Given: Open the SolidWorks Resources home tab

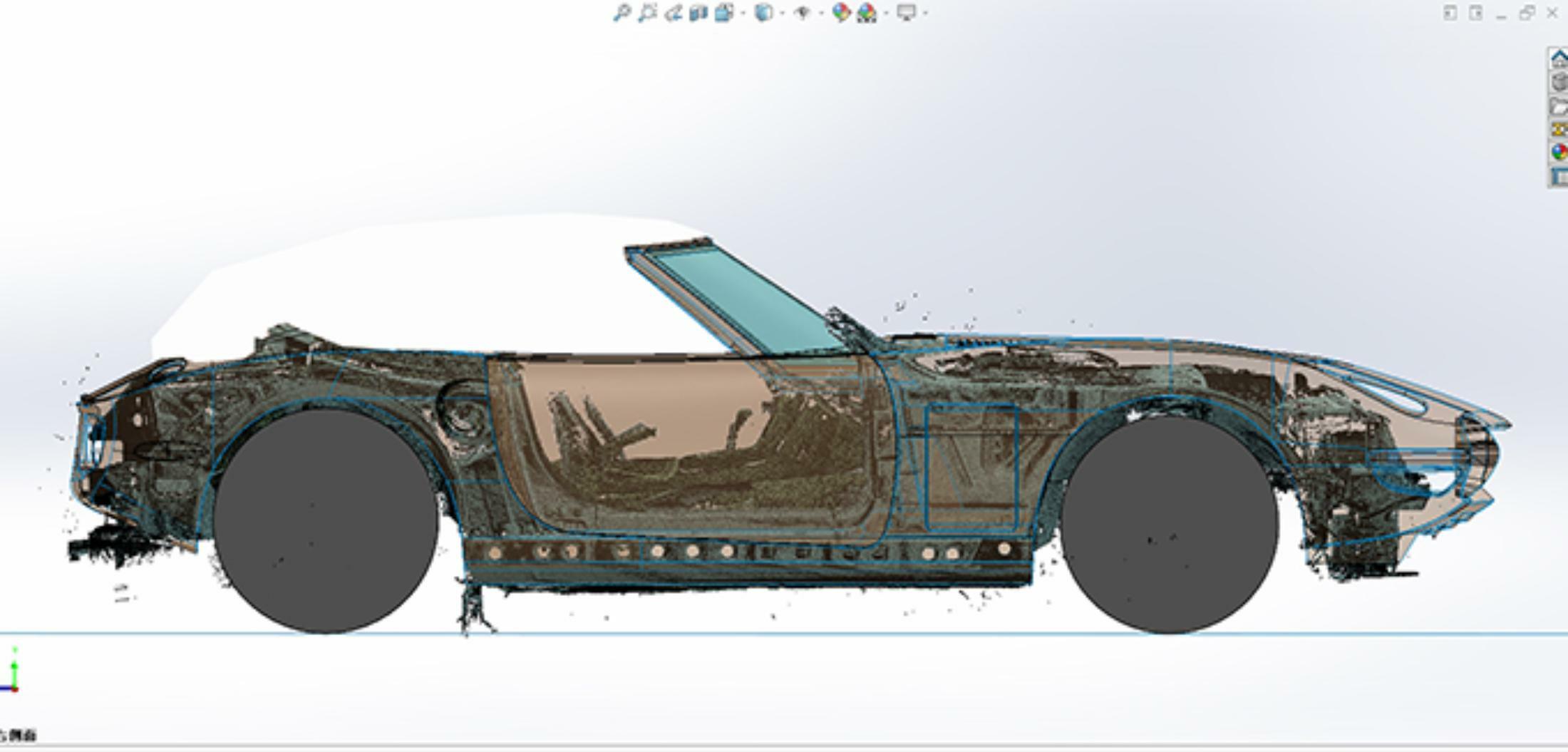Looking at the screenshot, I should [1559, 60].
